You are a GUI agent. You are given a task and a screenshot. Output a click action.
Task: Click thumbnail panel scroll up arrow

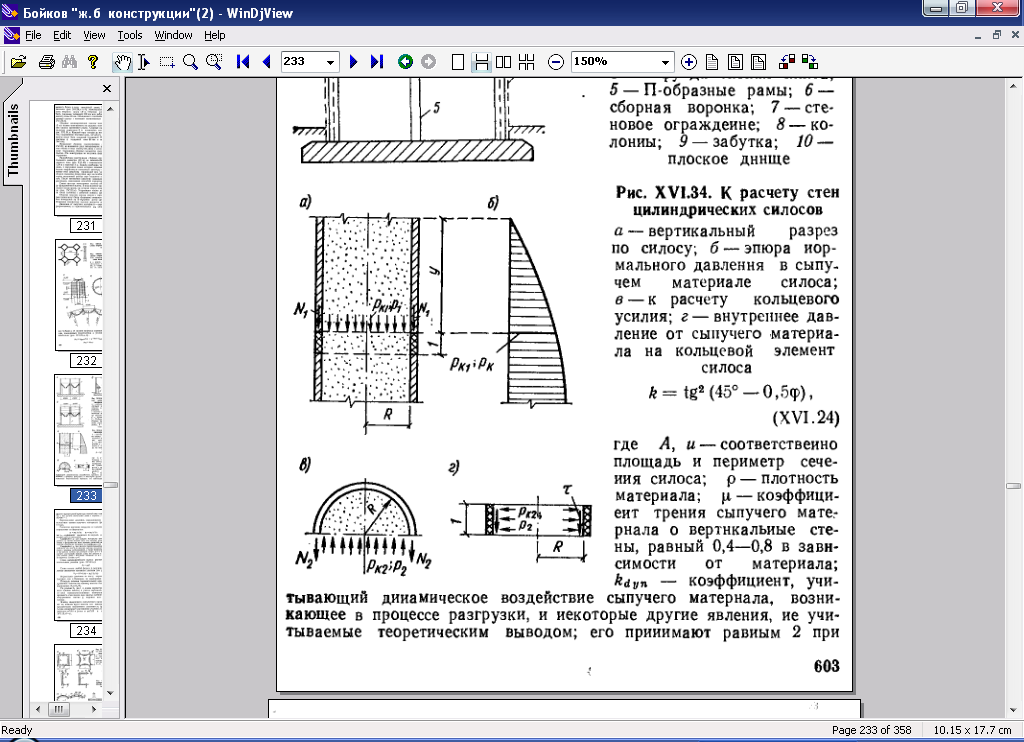(x=110, y=109)
